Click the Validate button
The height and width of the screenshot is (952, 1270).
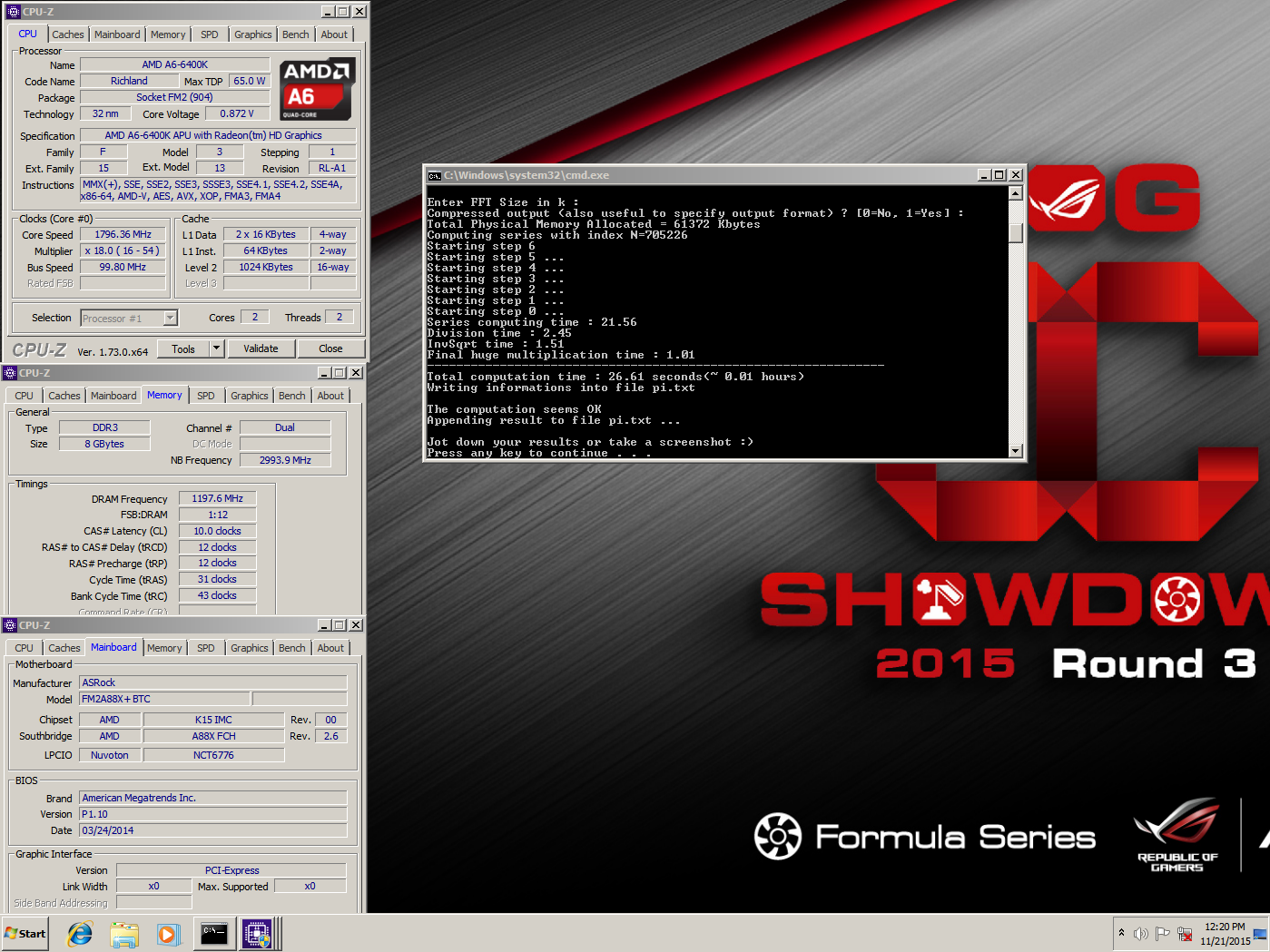[261, 348]
